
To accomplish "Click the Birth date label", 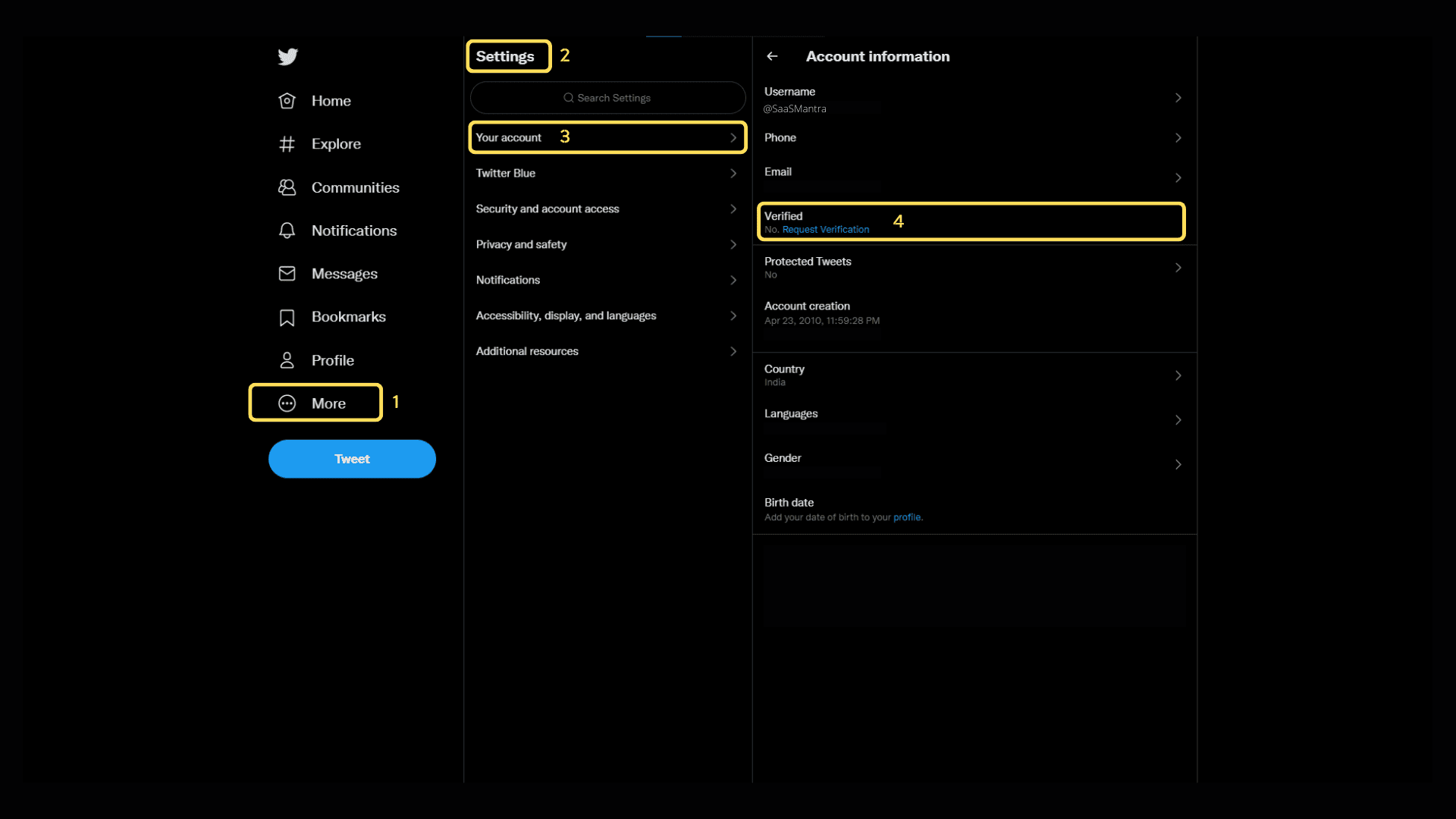I will (x=789, y=503).
